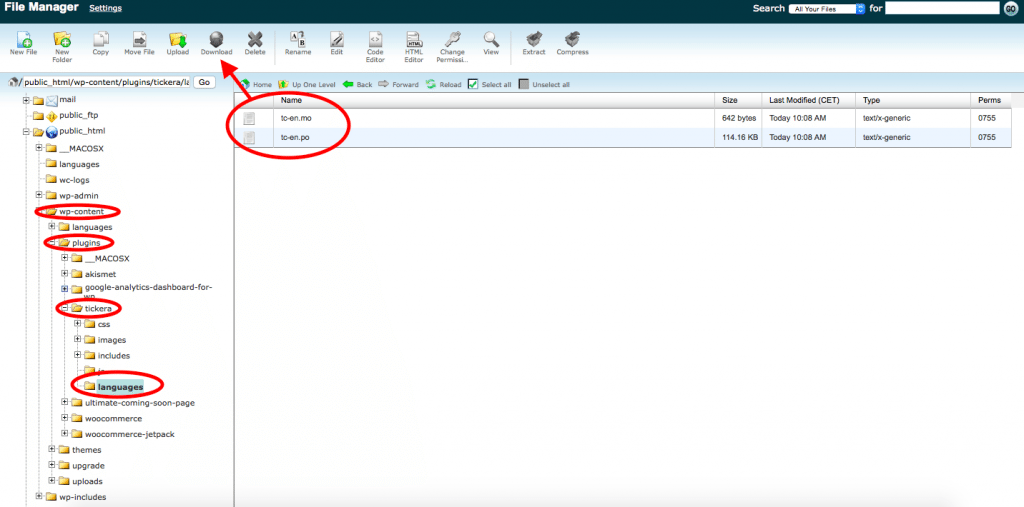This screenshot has width=1024, height=507.
Task: Expand the wp-admin folder node
Action: pos(39,195)
